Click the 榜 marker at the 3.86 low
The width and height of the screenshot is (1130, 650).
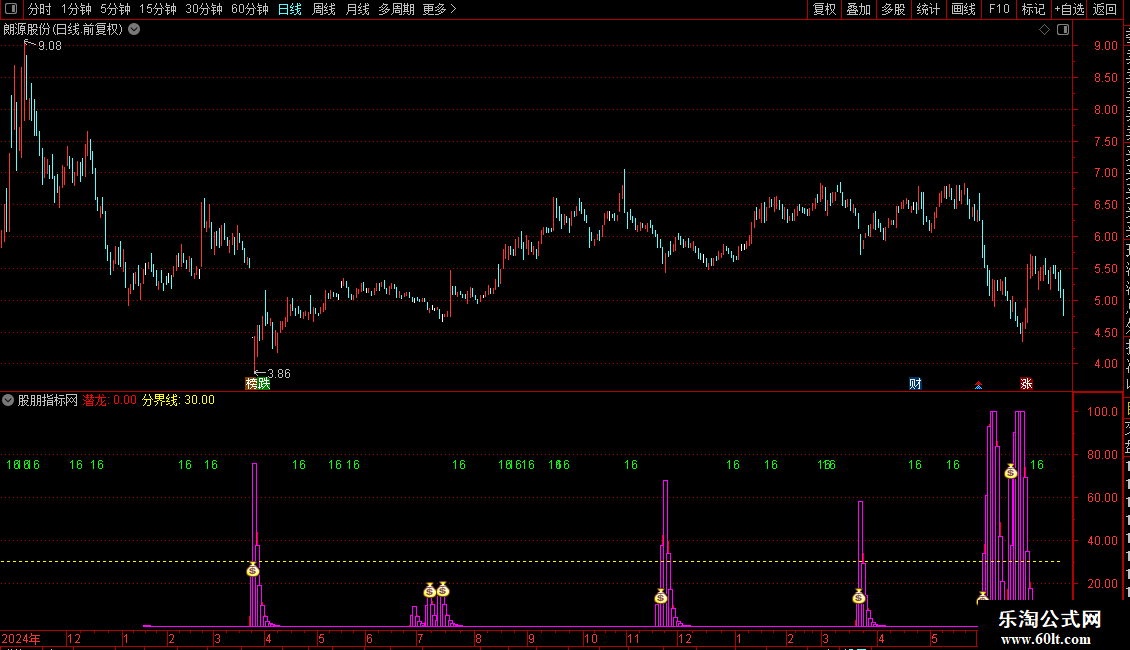252,383
